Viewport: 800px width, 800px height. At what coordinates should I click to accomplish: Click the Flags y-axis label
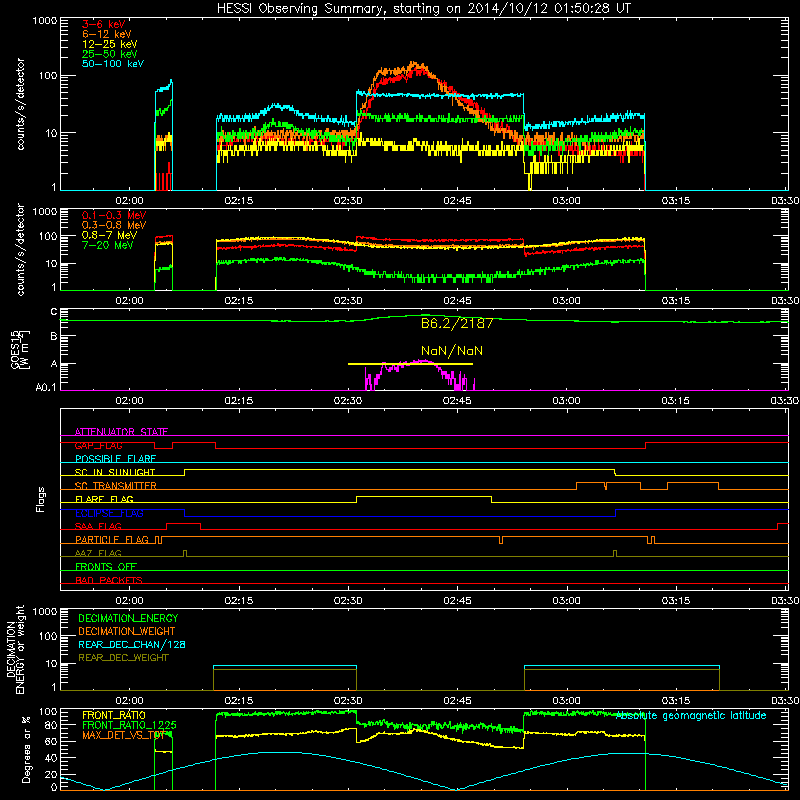40,499
